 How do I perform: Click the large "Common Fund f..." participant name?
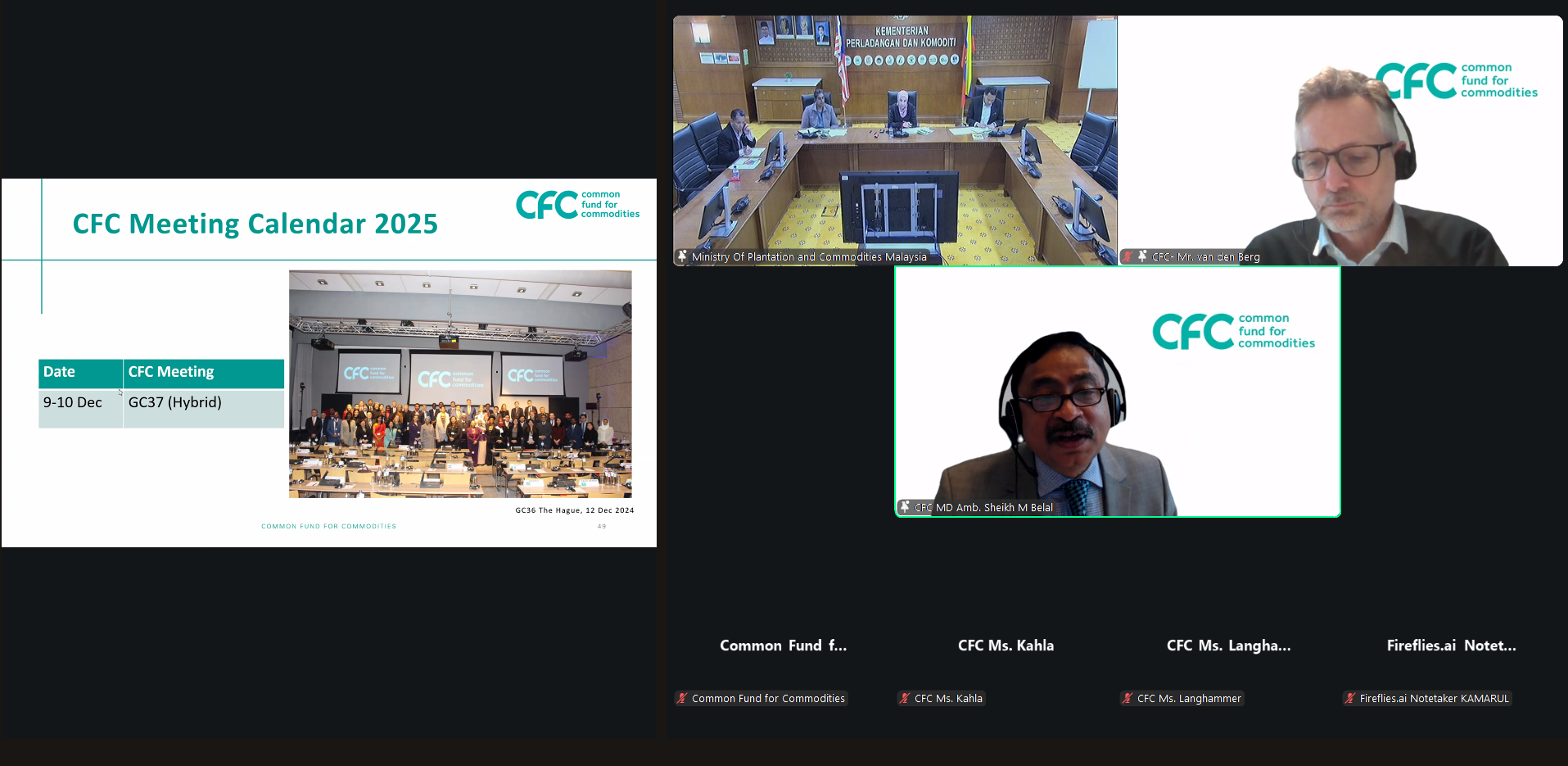click(x=783, y=646)
